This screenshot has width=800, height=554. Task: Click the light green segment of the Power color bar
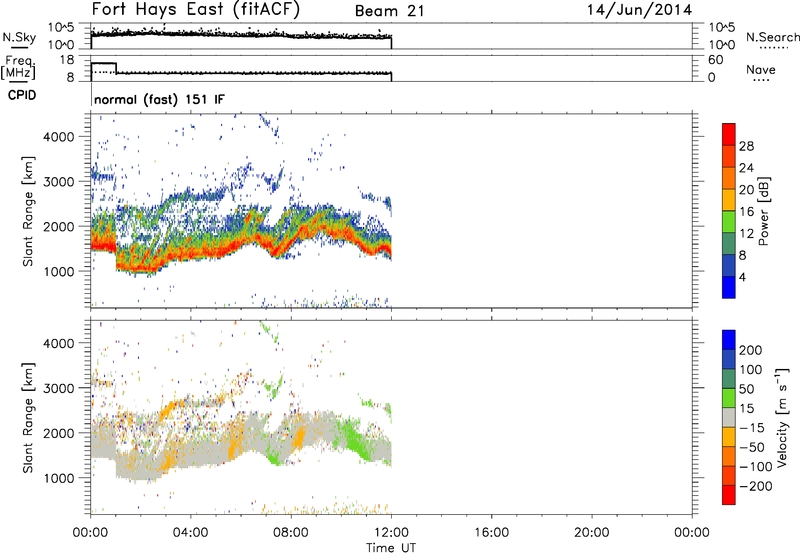coord(729,221)
